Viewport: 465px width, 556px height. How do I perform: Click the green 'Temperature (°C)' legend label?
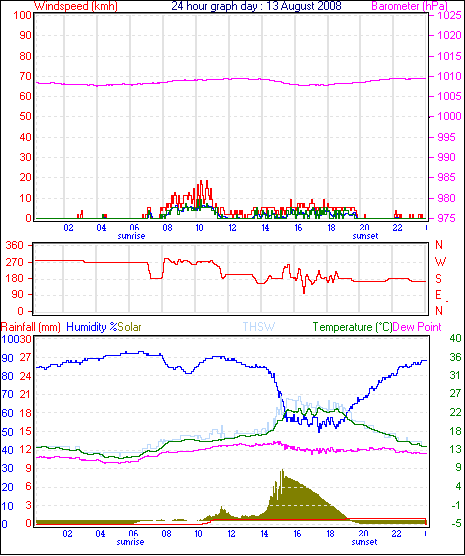tap(353, 327)
